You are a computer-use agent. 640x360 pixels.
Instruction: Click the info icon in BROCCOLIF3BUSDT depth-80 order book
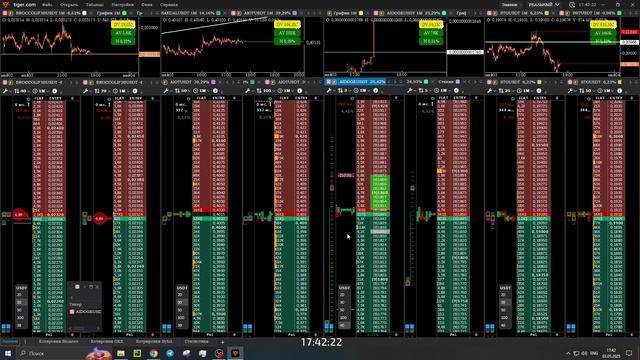pyautogui.click(x=54, y=91)
